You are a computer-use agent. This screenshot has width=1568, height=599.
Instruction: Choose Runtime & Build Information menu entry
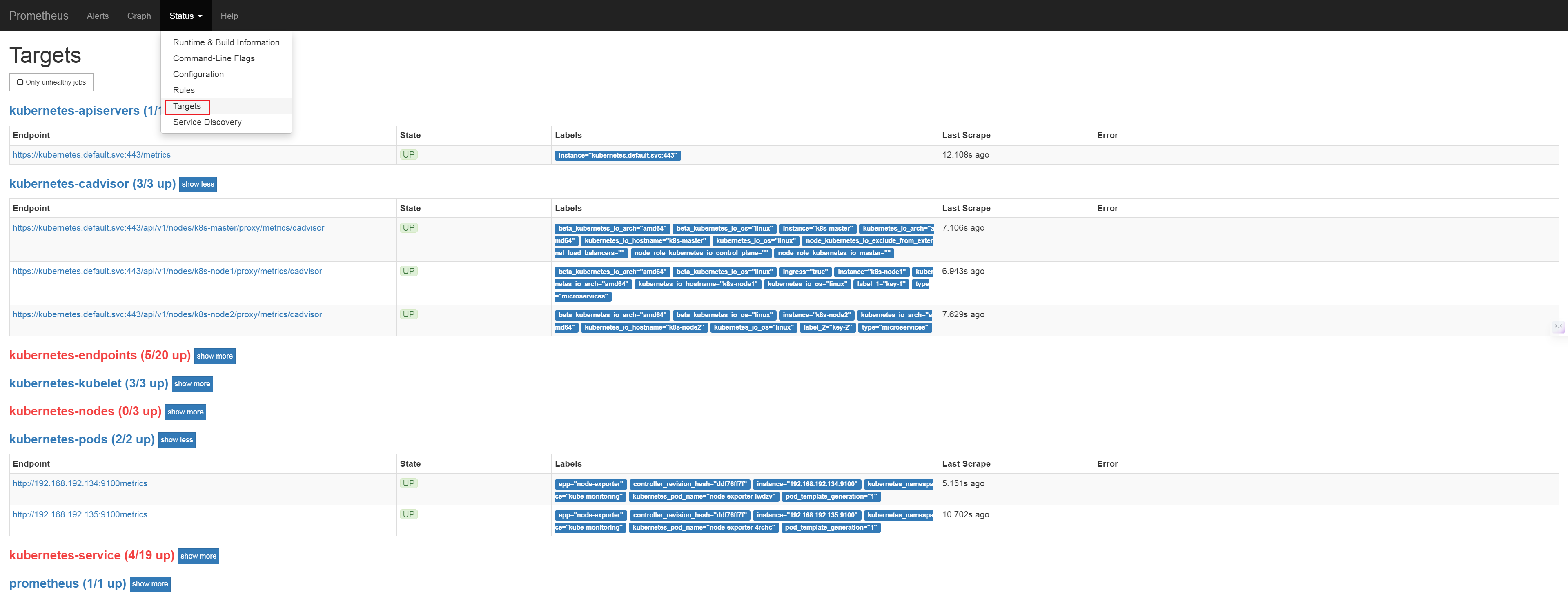coord(226,42)
